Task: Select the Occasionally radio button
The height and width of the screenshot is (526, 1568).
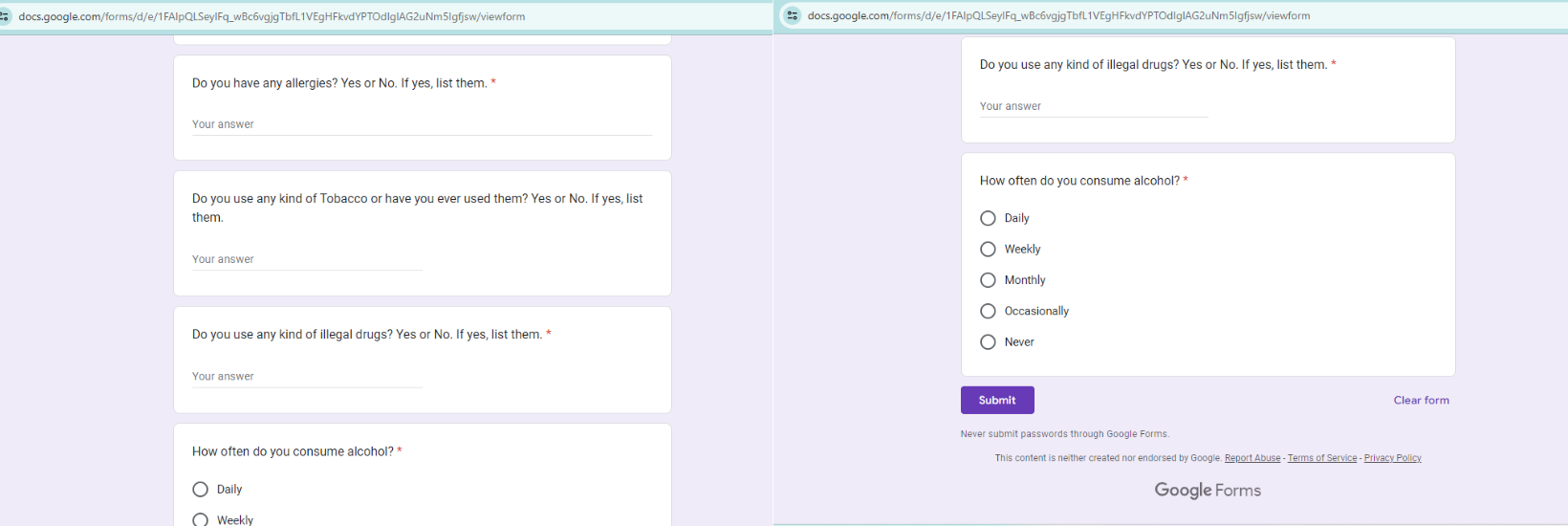Action: tap(988, 311)
